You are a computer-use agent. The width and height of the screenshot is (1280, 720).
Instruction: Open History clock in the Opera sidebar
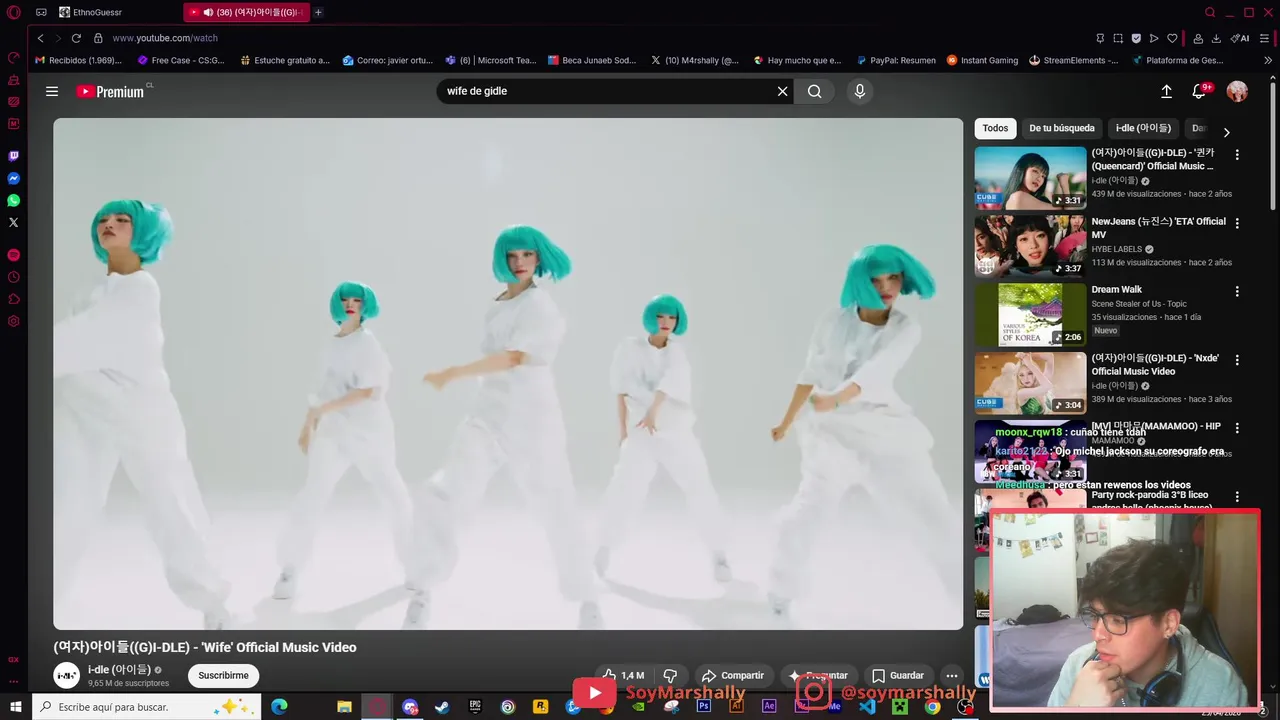tap(14, 277)
